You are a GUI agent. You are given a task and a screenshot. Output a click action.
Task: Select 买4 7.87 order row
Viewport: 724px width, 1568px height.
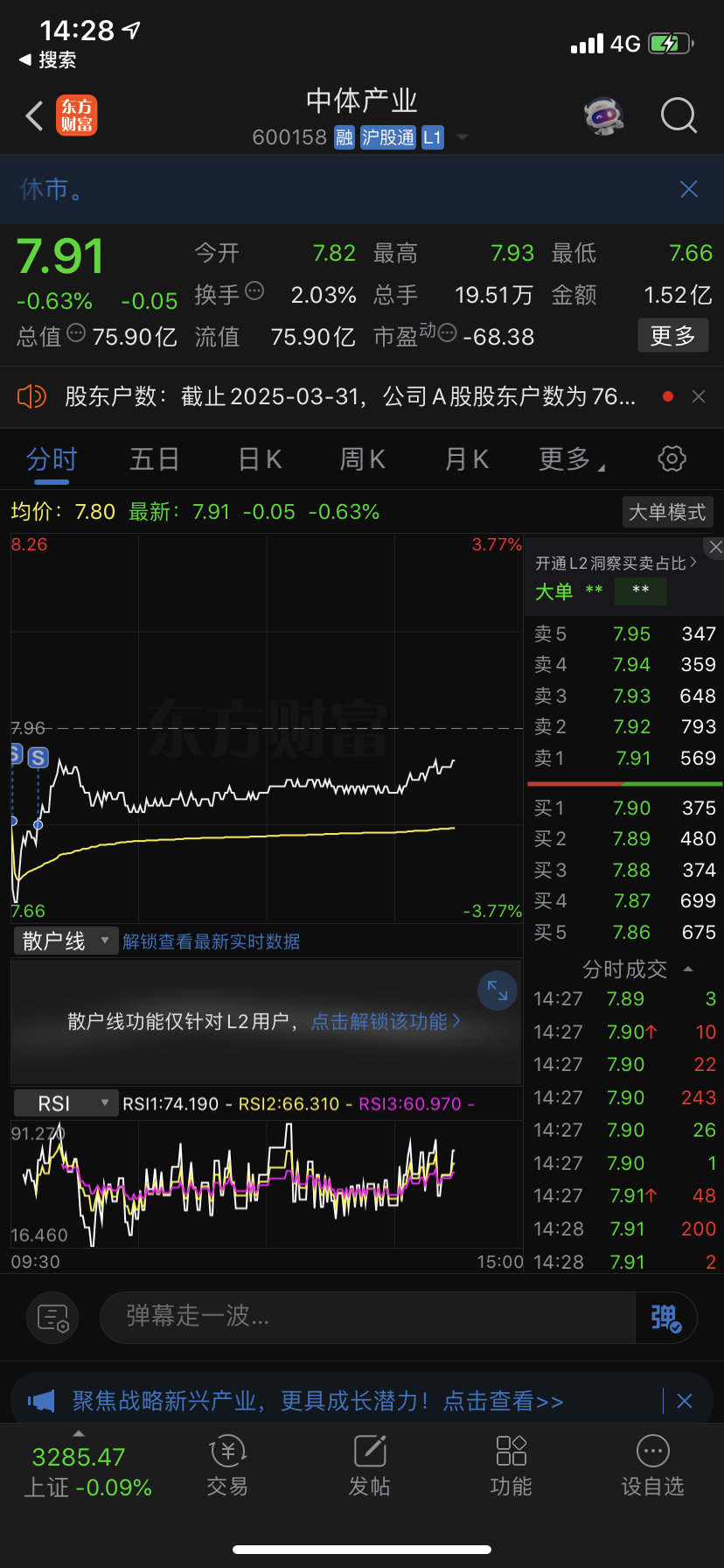click(x=624, y=900)
